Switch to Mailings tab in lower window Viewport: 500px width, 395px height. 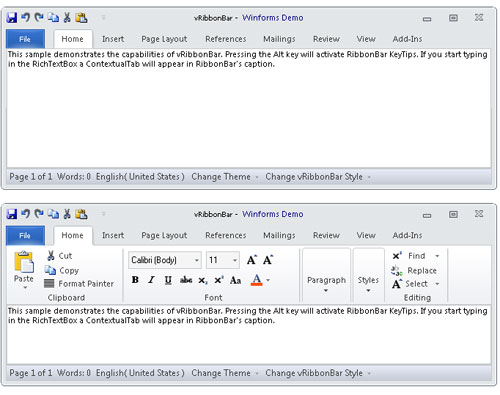[279, 235]
